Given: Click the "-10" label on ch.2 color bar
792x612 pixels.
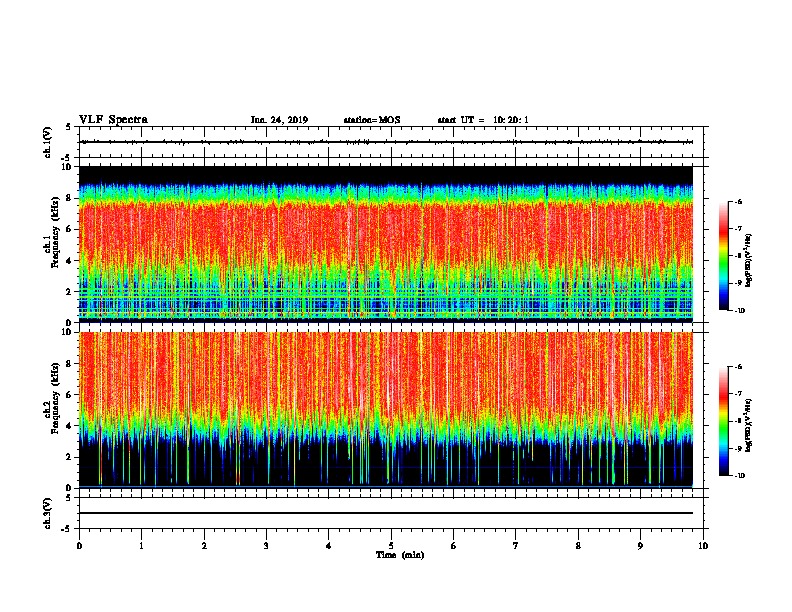Looking at the screenshot, I should [x=739, y=476].
